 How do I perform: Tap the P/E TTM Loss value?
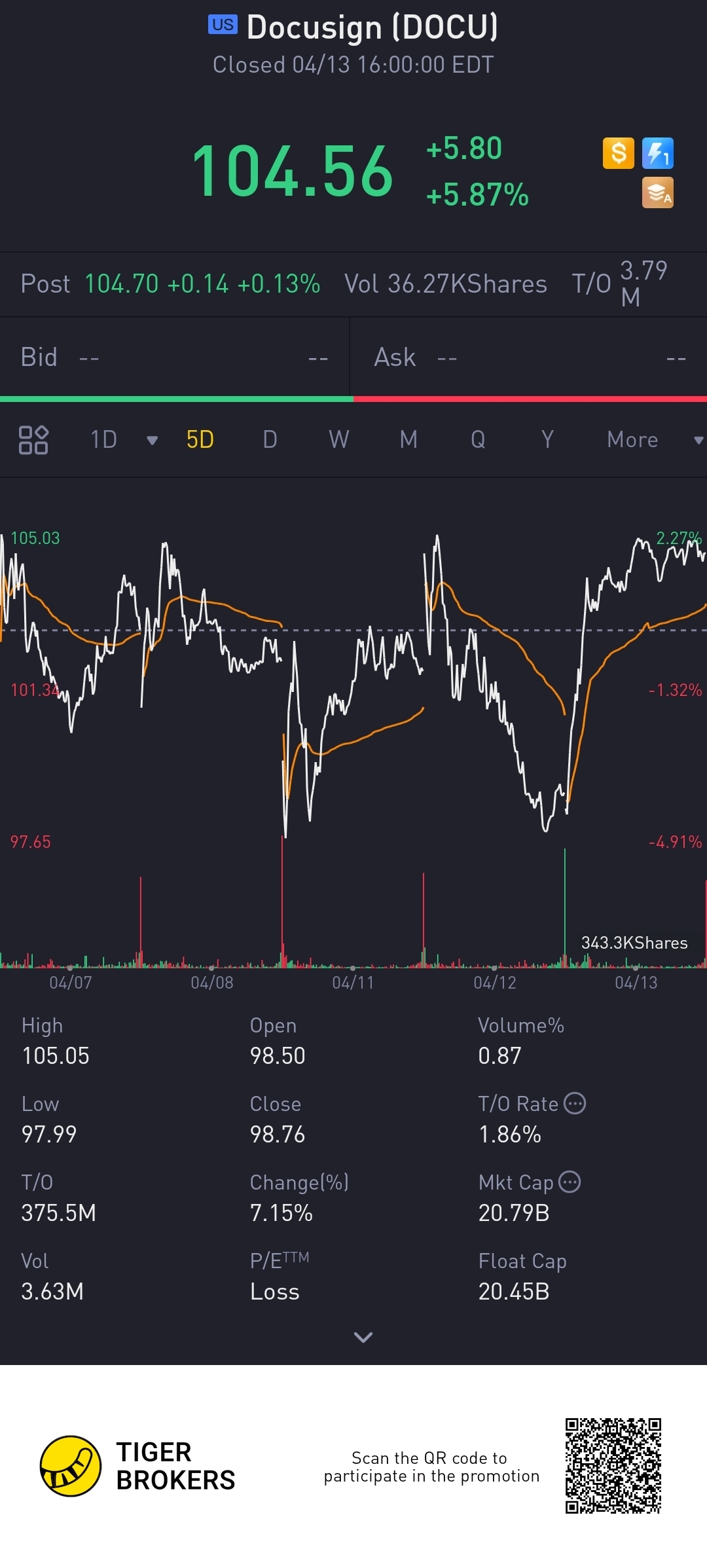(275, 1292)
